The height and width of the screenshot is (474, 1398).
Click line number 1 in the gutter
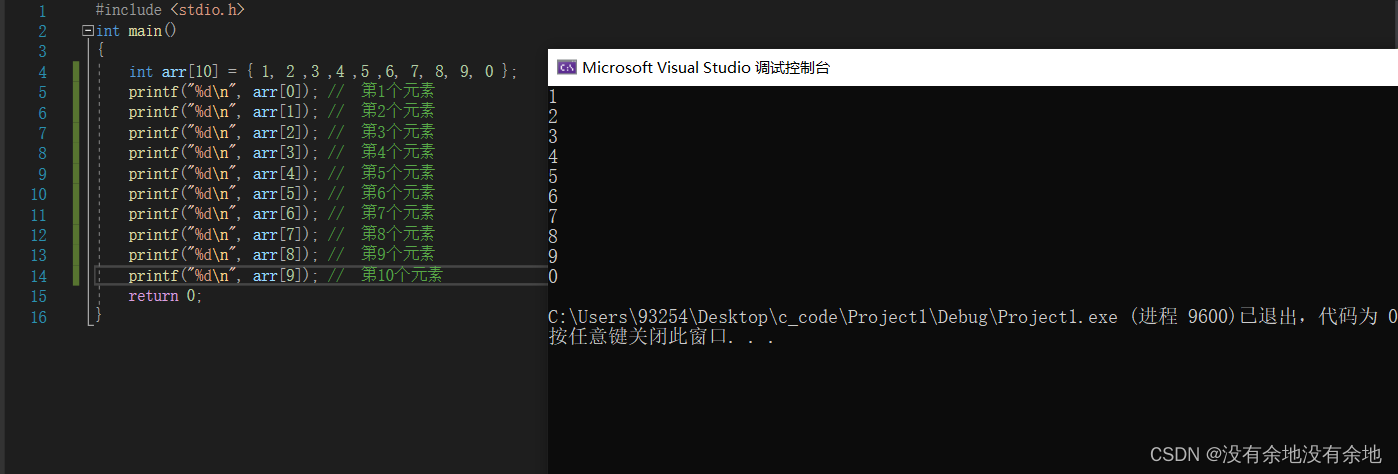tap(42, 11)
